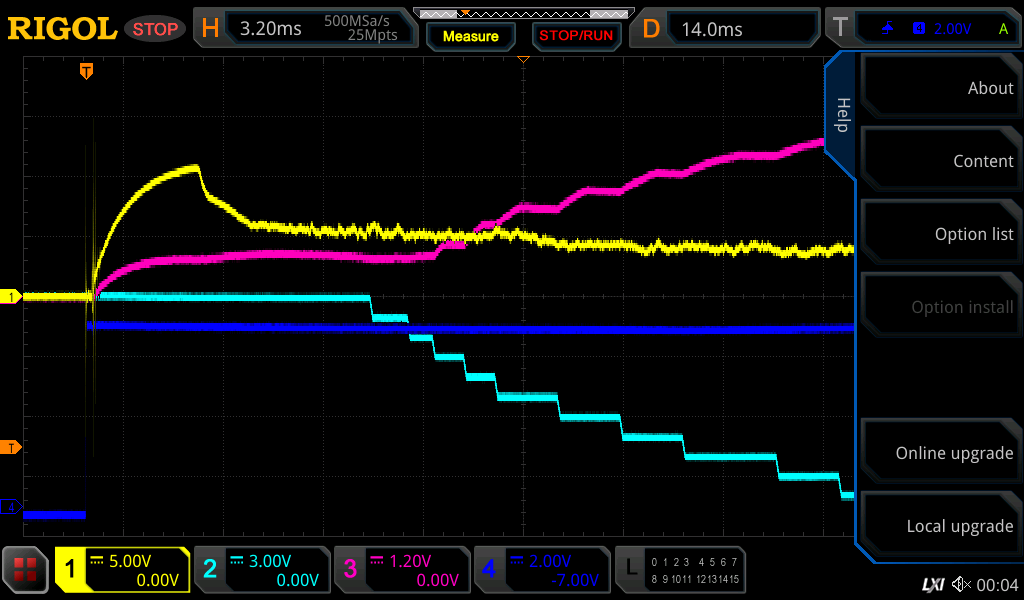1024x600 pixels.
Task: Open the function navigation grid icon
Action: (x=26, y=570)
